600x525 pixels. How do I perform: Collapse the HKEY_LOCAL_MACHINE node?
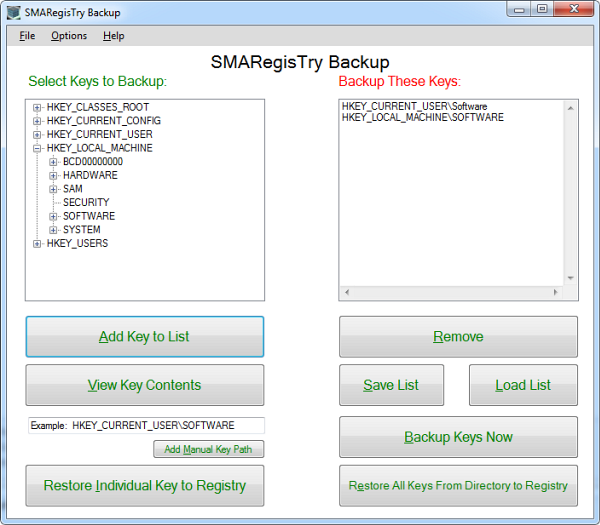point(37,148)
